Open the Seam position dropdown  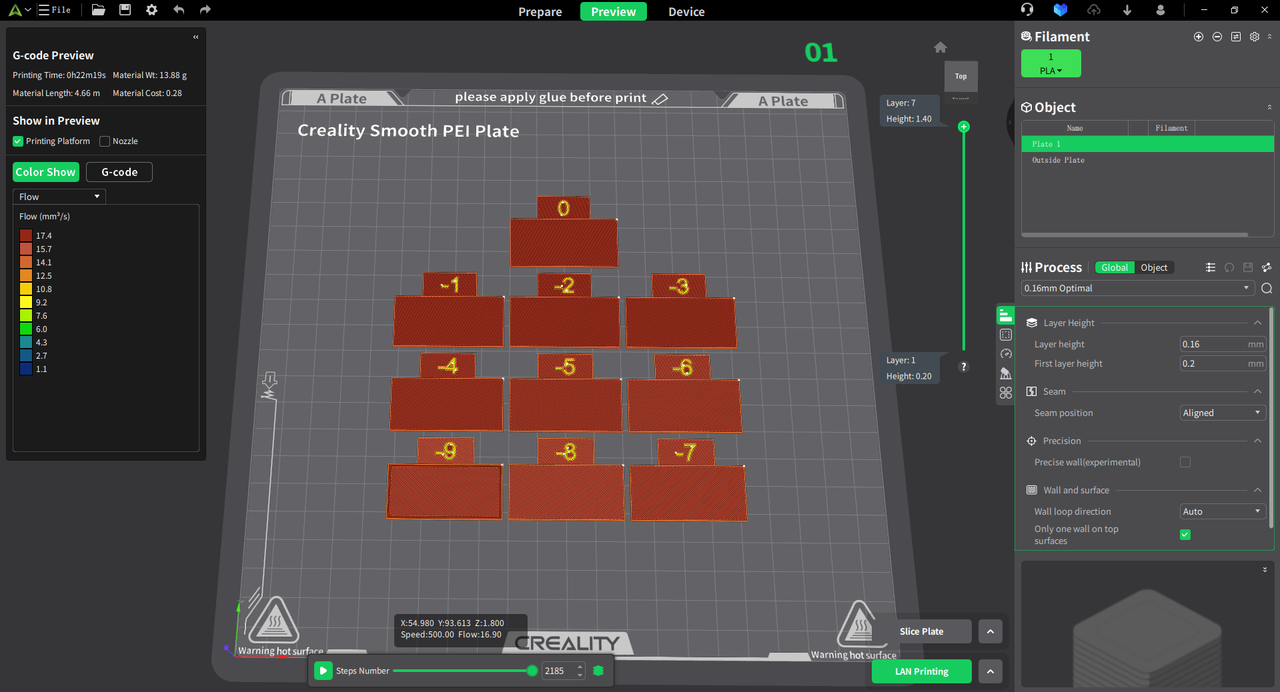tap(1223, 413)
